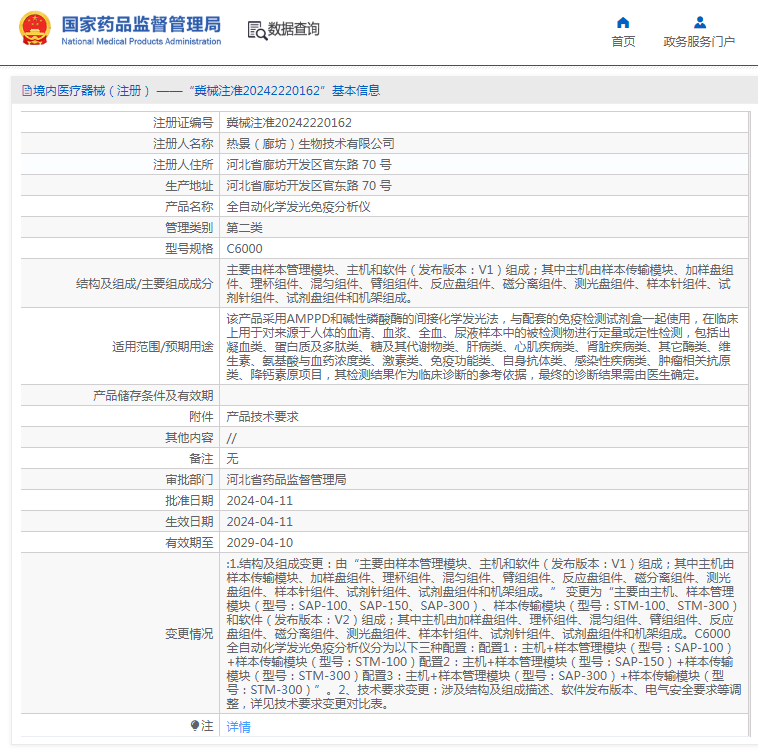The width and height of the screenshot is (758, 751).
Task: Click the 生产地址 label
Action: [189, 186]
